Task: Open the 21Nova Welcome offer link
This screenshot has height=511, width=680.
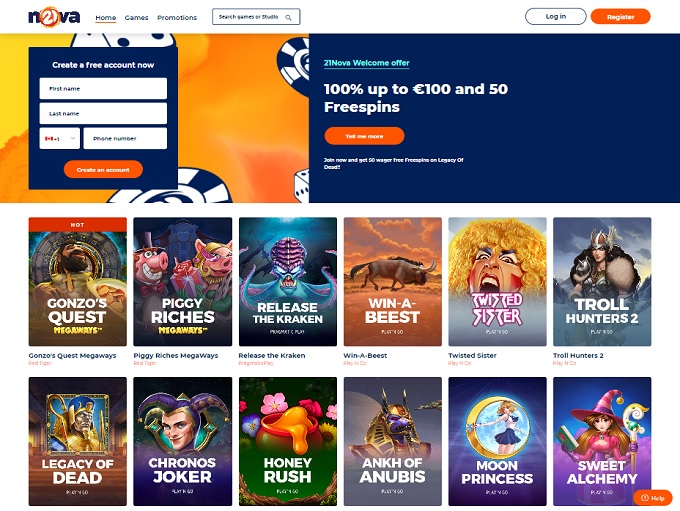Action: click(x=366, y=63)
